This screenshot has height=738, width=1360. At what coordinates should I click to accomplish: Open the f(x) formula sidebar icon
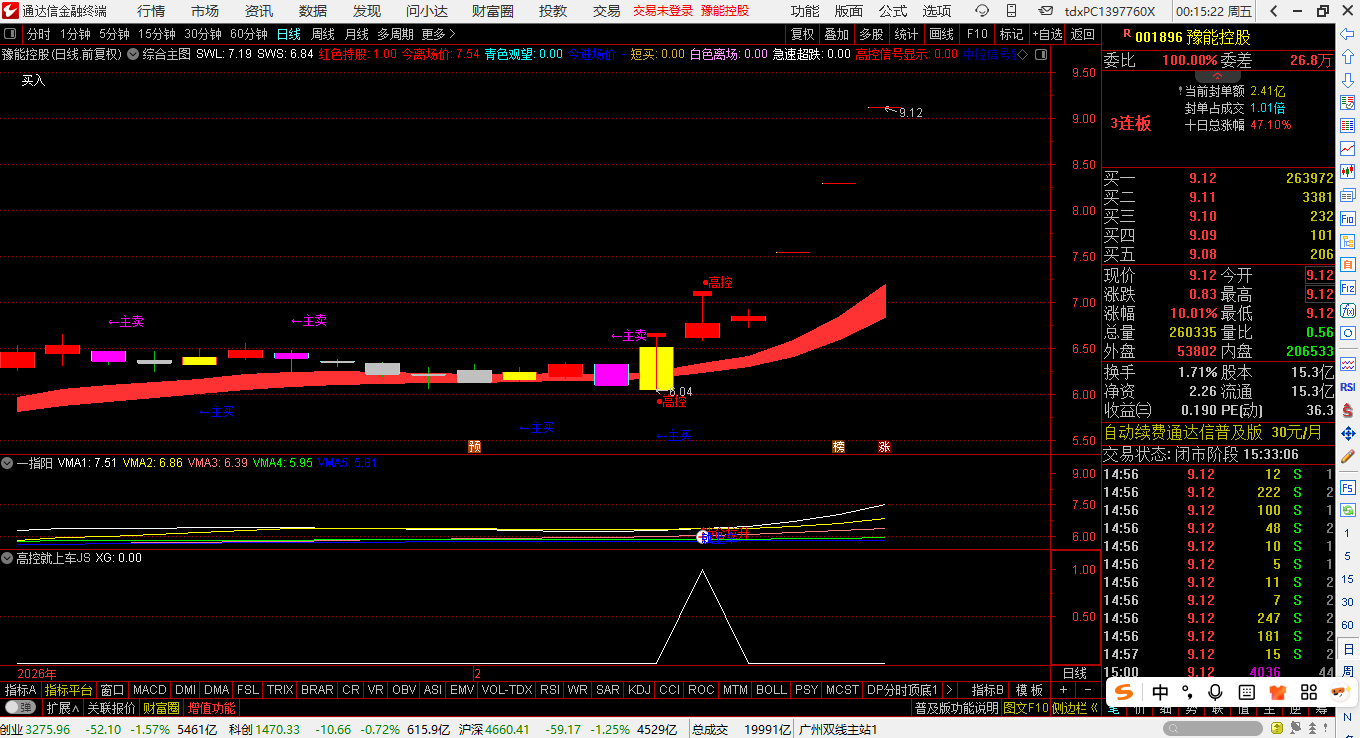[x=1347, y=310]
